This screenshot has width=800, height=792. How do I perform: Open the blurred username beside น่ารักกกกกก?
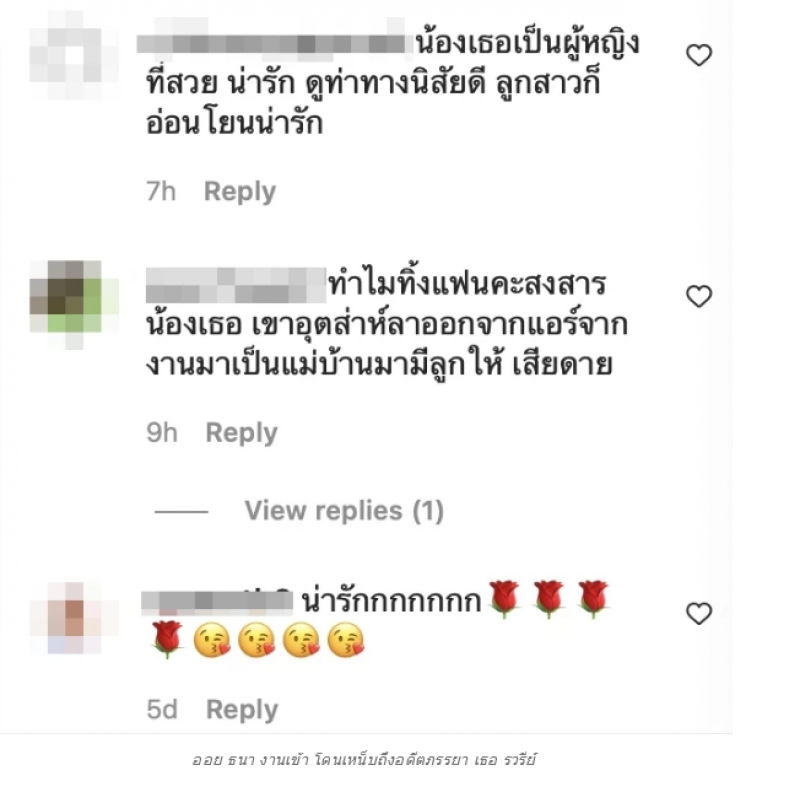coord(217,601)
